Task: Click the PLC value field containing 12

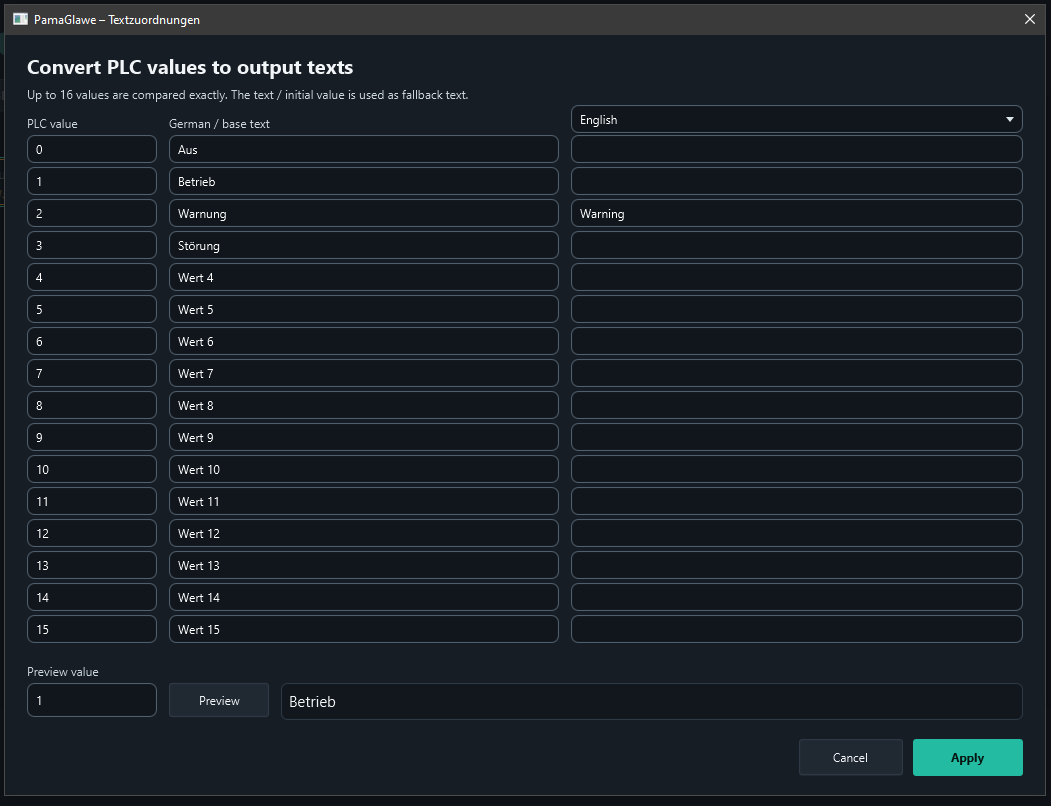Action: tap(92, 533)
